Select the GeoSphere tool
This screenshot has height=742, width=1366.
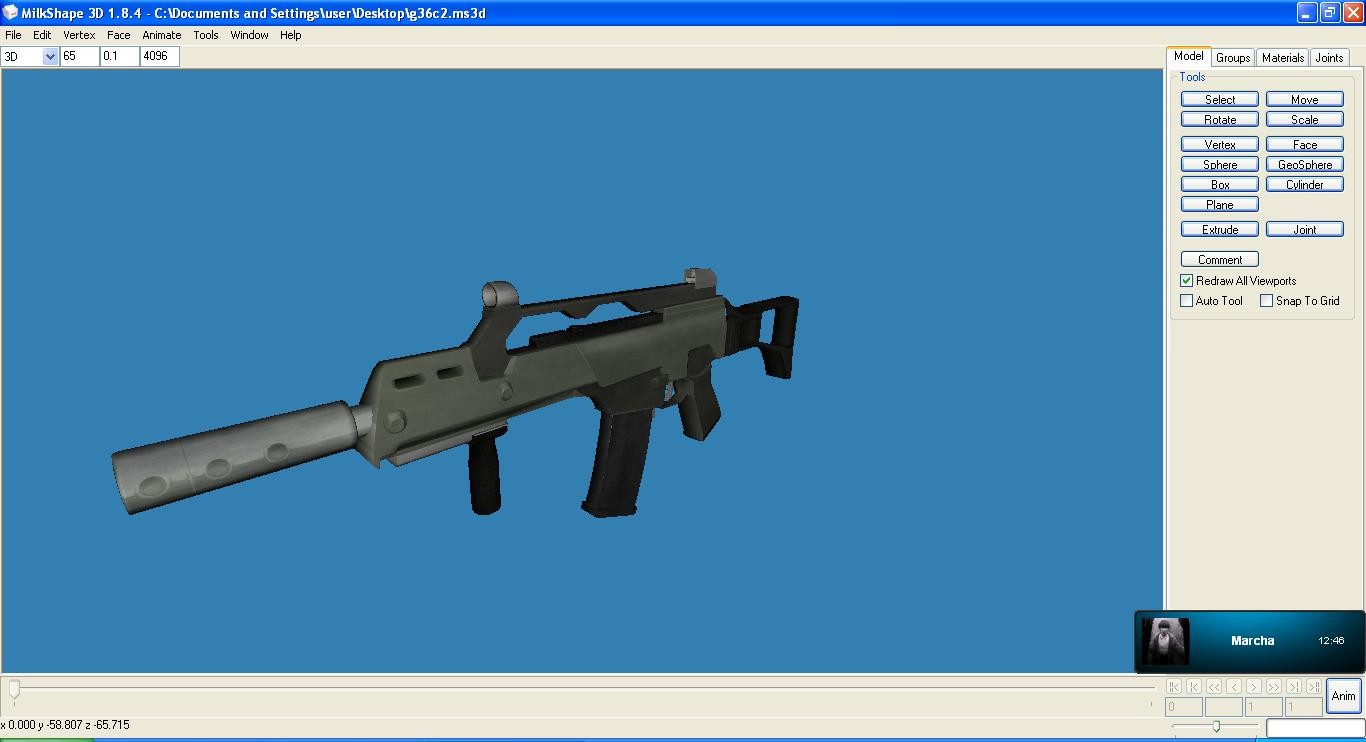[1304, 164]
